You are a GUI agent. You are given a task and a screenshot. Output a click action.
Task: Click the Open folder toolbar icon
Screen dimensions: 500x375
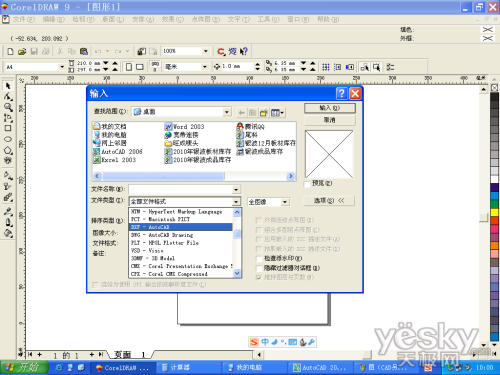22,51
